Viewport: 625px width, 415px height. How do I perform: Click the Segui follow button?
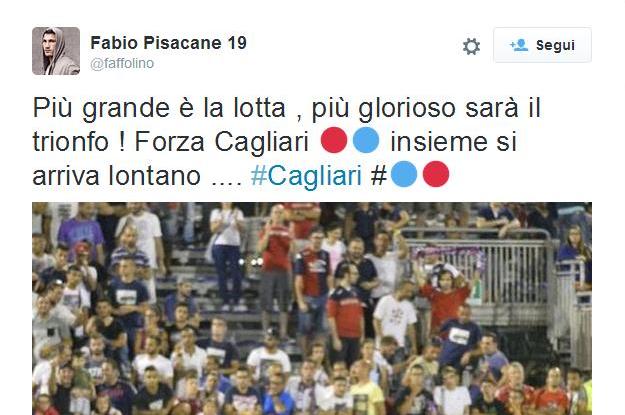pyautogui.click(x=542, y=45)
